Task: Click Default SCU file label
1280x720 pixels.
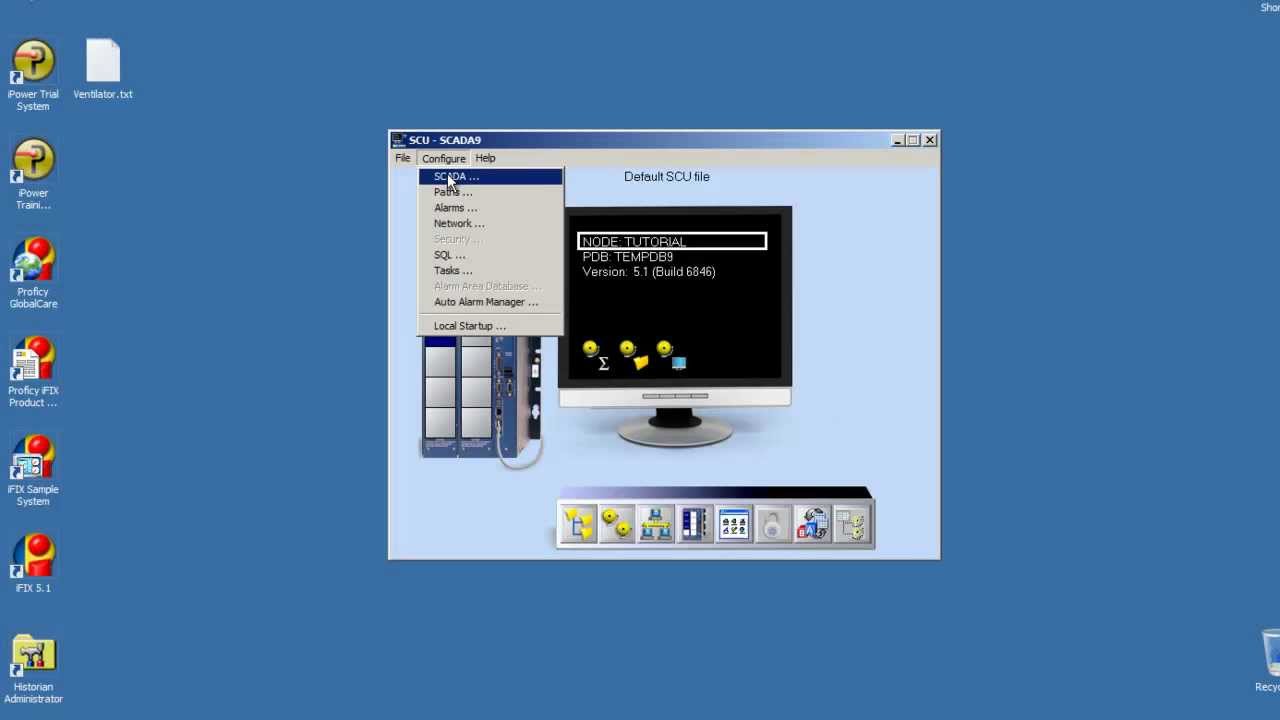Action: click(x=667, y=177)
